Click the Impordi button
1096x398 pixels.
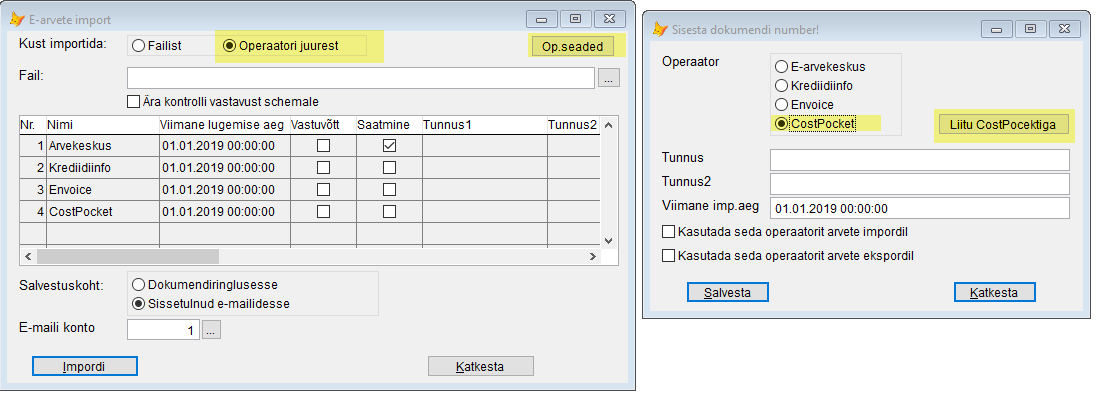[85, 366]
